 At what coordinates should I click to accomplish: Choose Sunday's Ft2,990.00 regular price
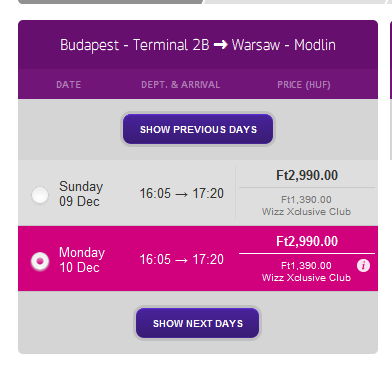tap(307, 175)
